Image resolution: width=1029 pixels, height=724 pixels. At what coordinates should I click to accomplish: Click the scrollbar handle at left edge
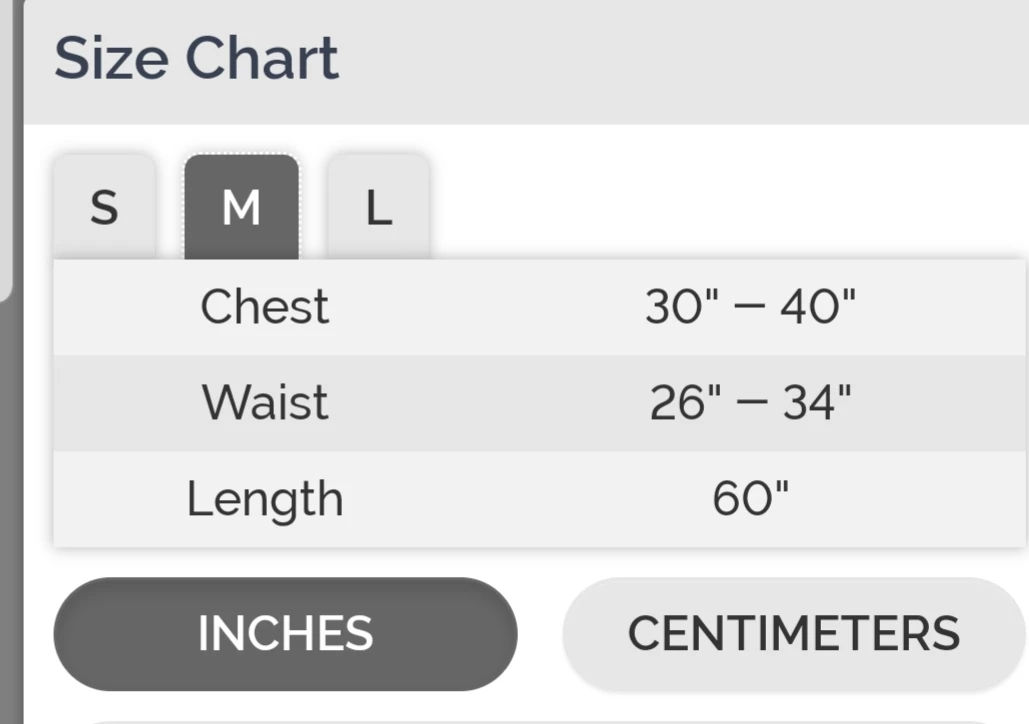pyautogui.click(x=5, y=150)
